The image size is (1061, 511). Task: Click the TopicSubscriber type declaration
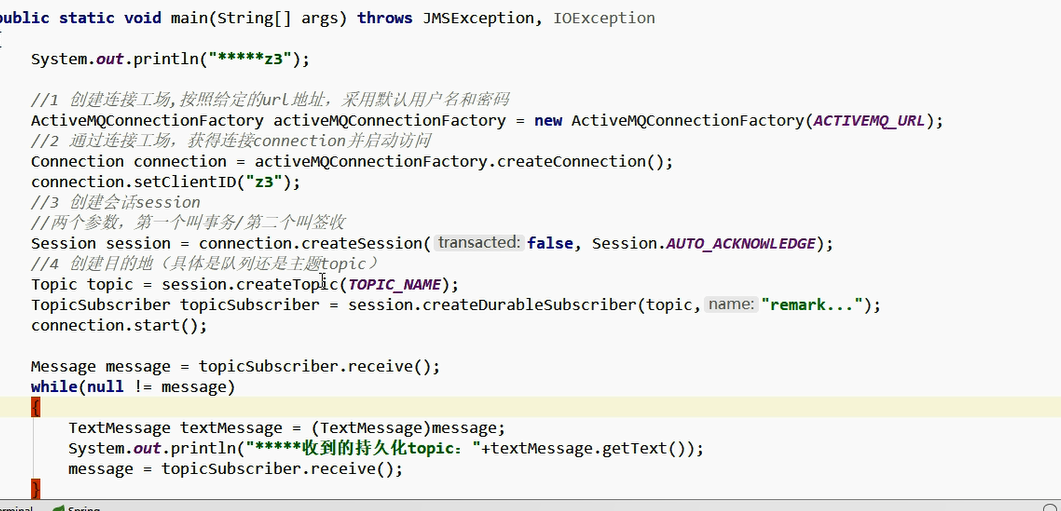101,305
